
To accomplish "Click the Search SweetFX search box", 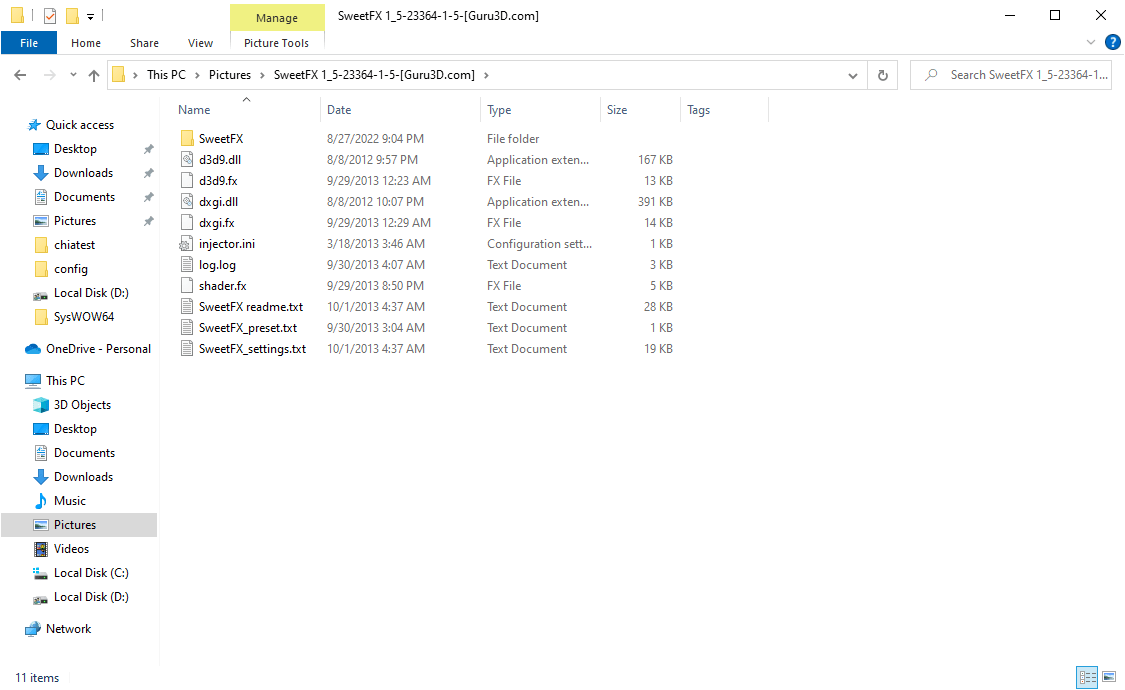I will point(1011,75).
